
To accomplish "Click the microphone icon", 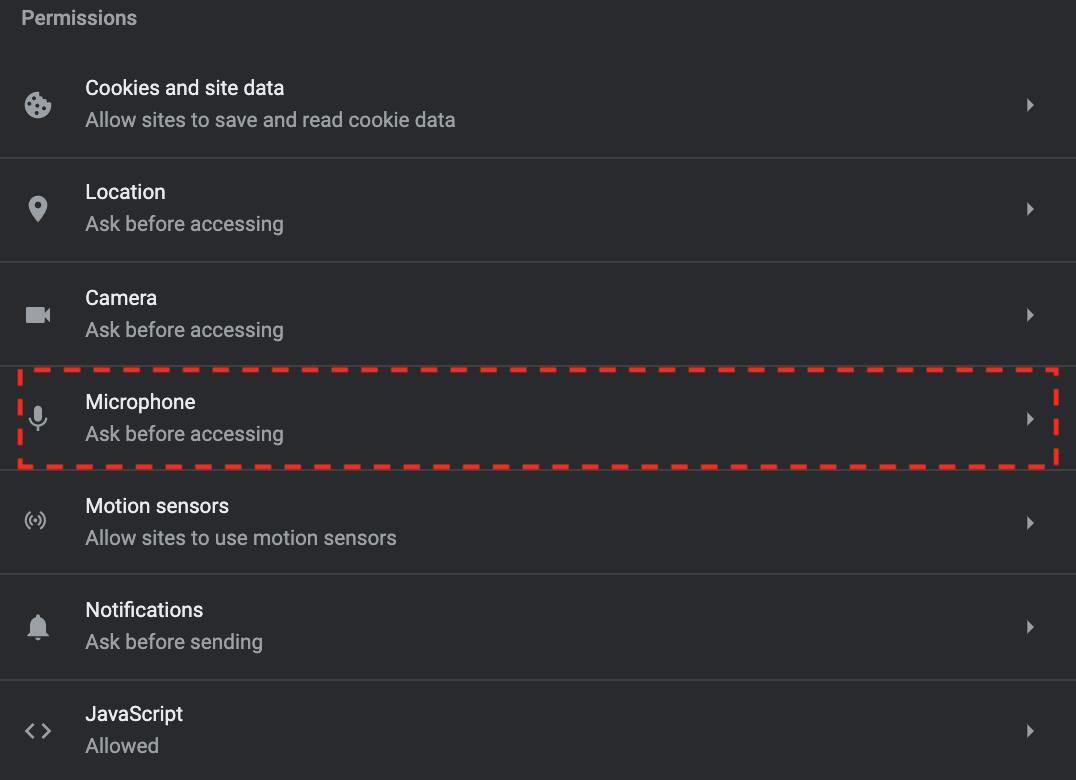I will tap(38, 418).
